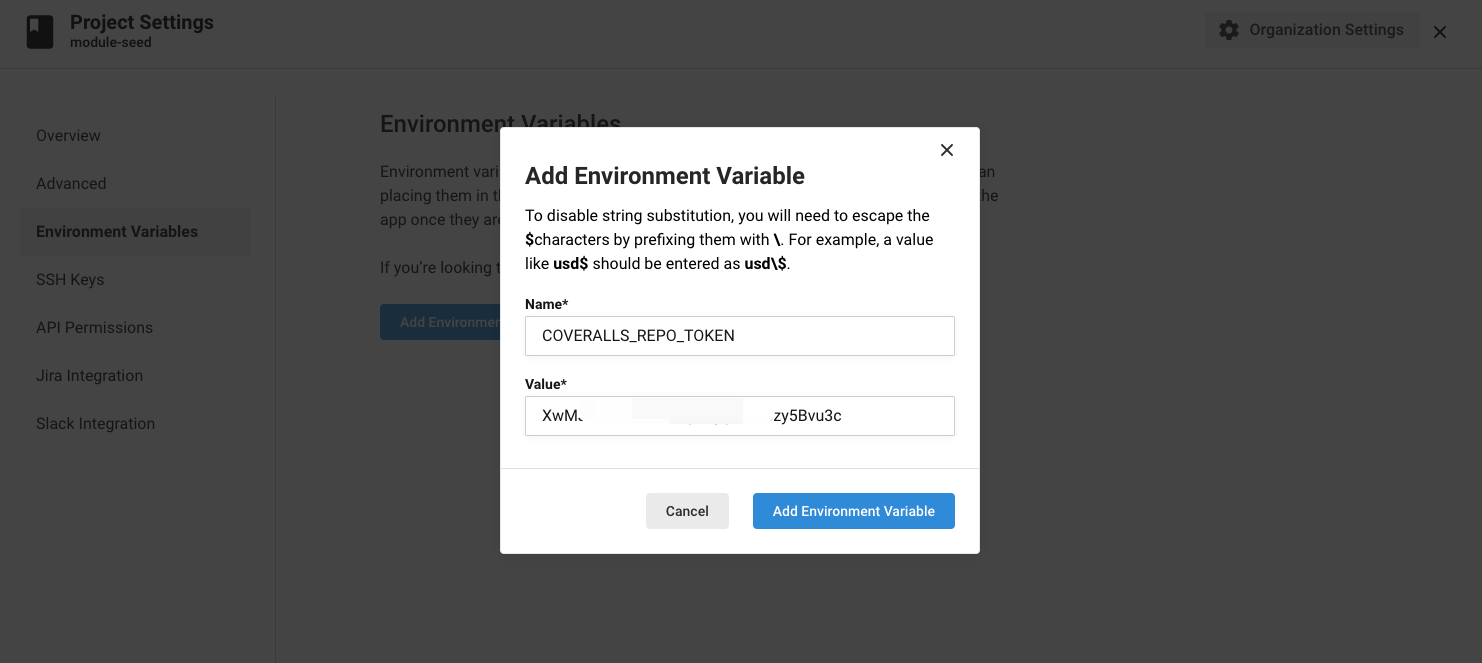Open the Jira Integration settings
The image size is (1482, 663).
coord(89,376)
